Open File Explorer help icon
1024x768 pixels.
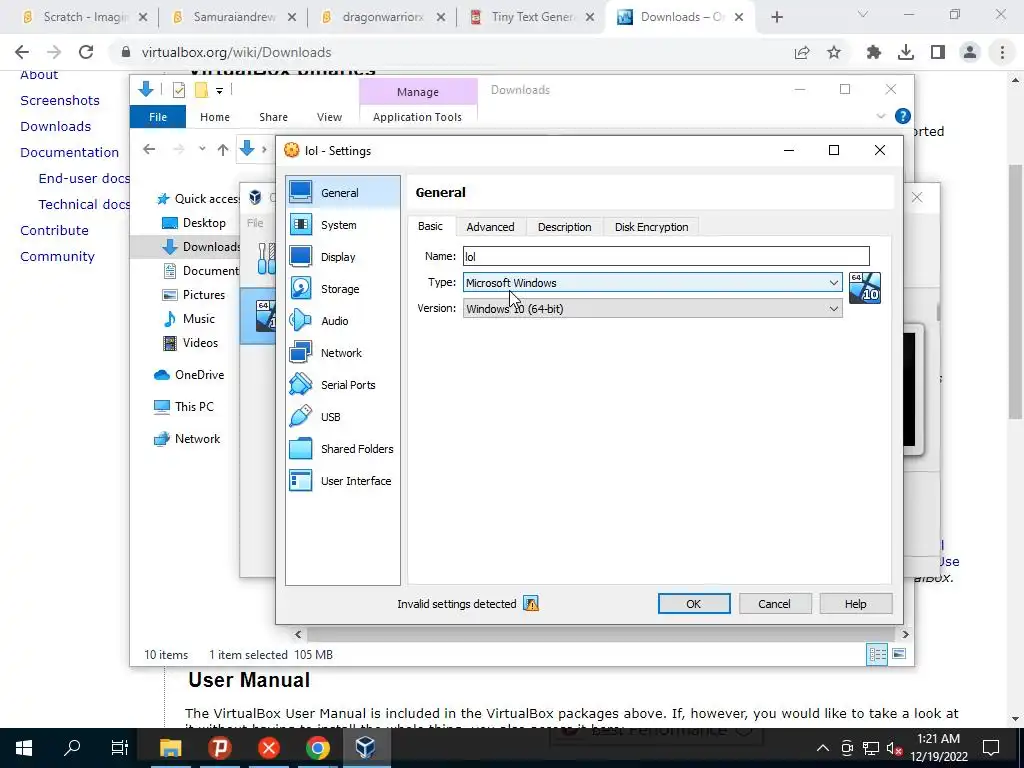(x=903, y=116)
